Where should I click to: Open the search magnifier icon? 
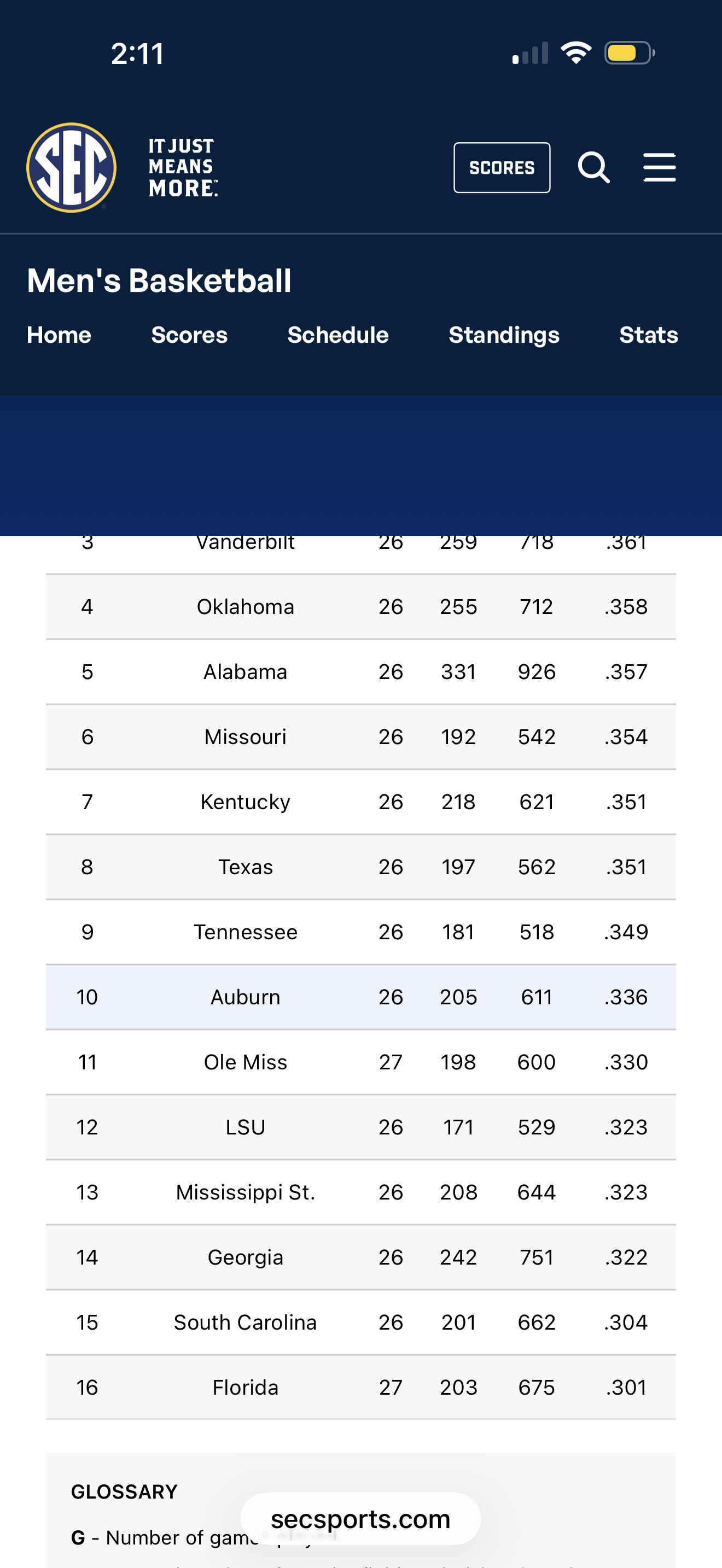(593, 167)
